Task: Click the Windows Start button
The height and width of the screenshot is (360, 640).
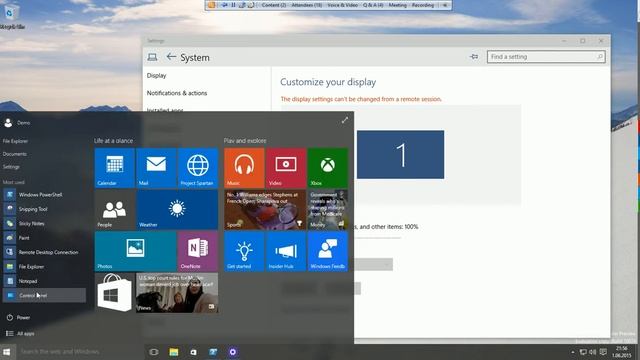Action: click(x=7, y=351)
